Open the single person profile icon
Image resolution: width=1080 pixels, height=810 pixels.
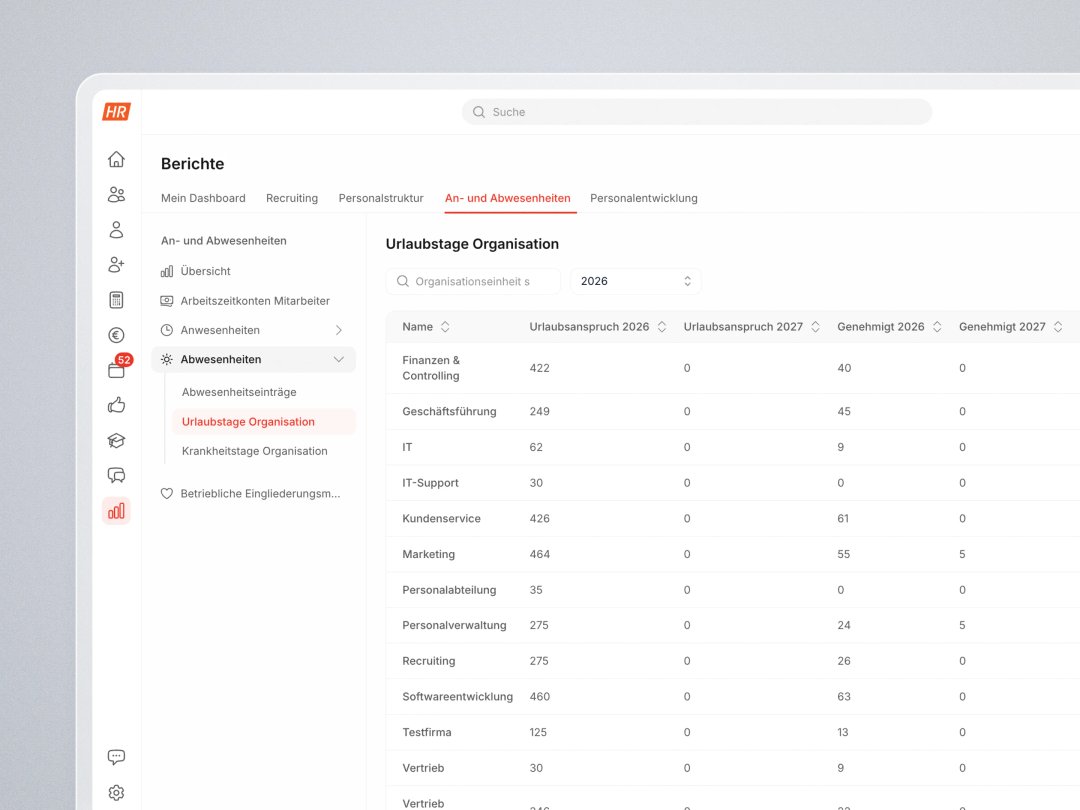(x=116, y=229)
